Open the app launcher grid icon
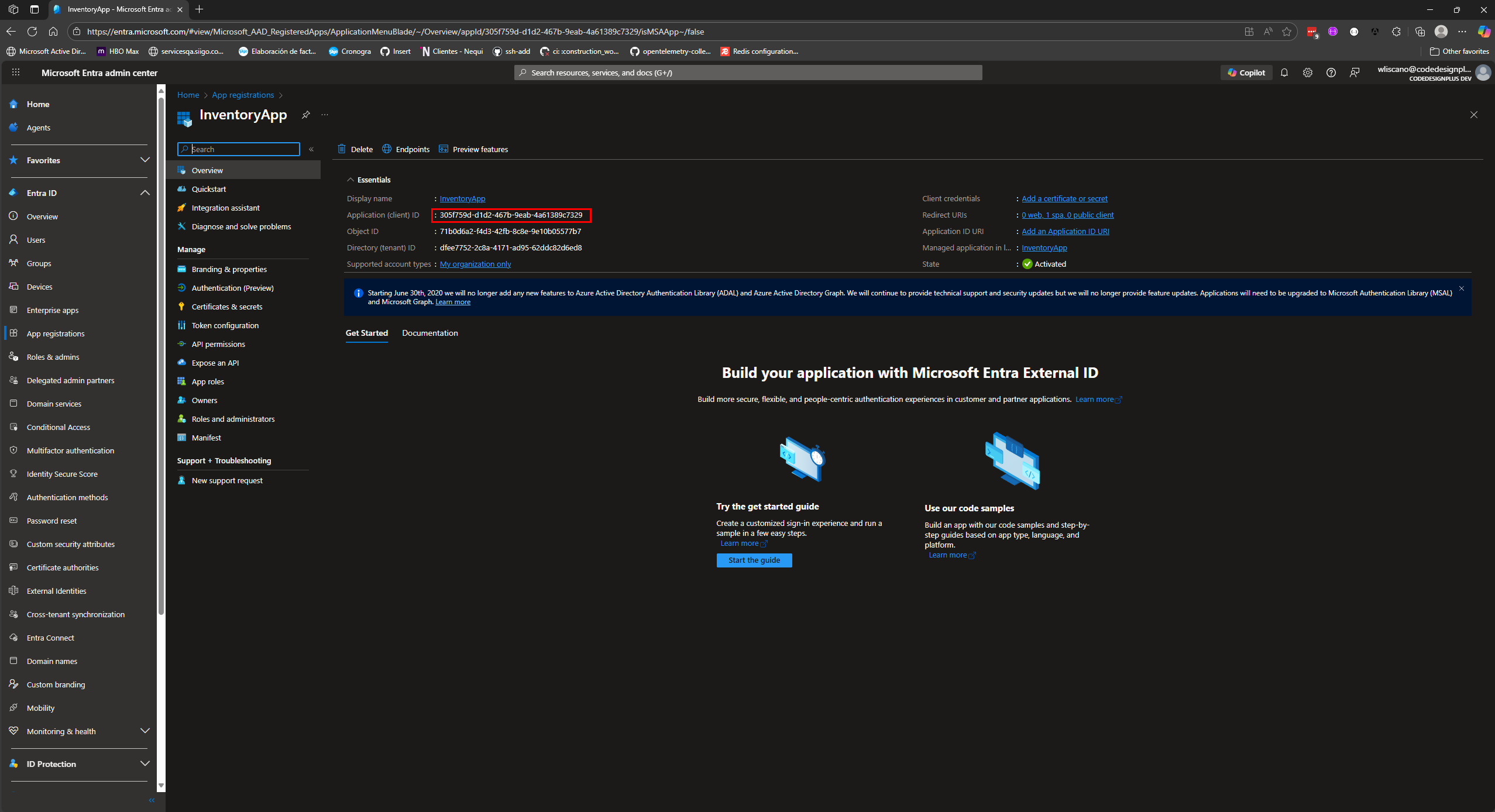Viewport: 1495px width, 812px height. [x=16, y=73]
